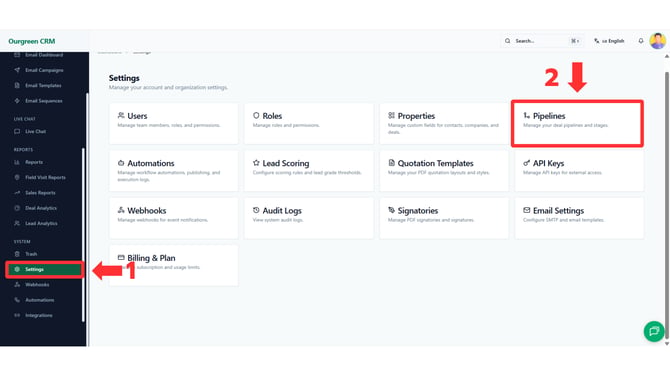Open the Audit Logs history icon card
Image resolution: width=670 pixels, height=376 pixels.
coord(256,210)
